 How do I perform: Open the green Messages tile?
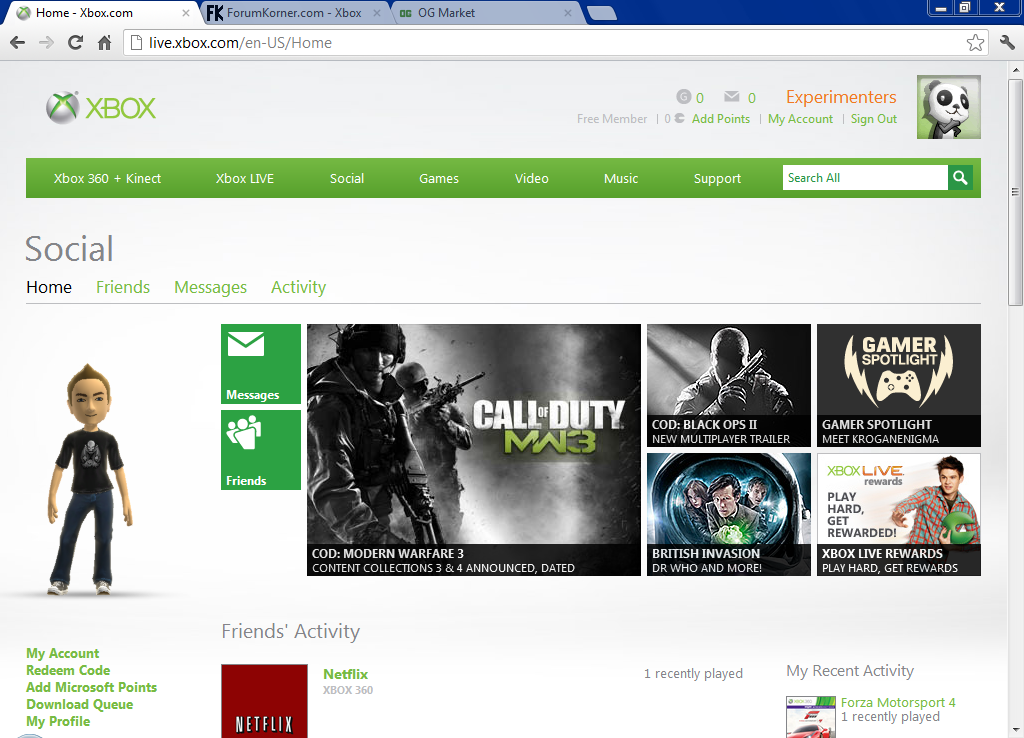coord(261,364)
